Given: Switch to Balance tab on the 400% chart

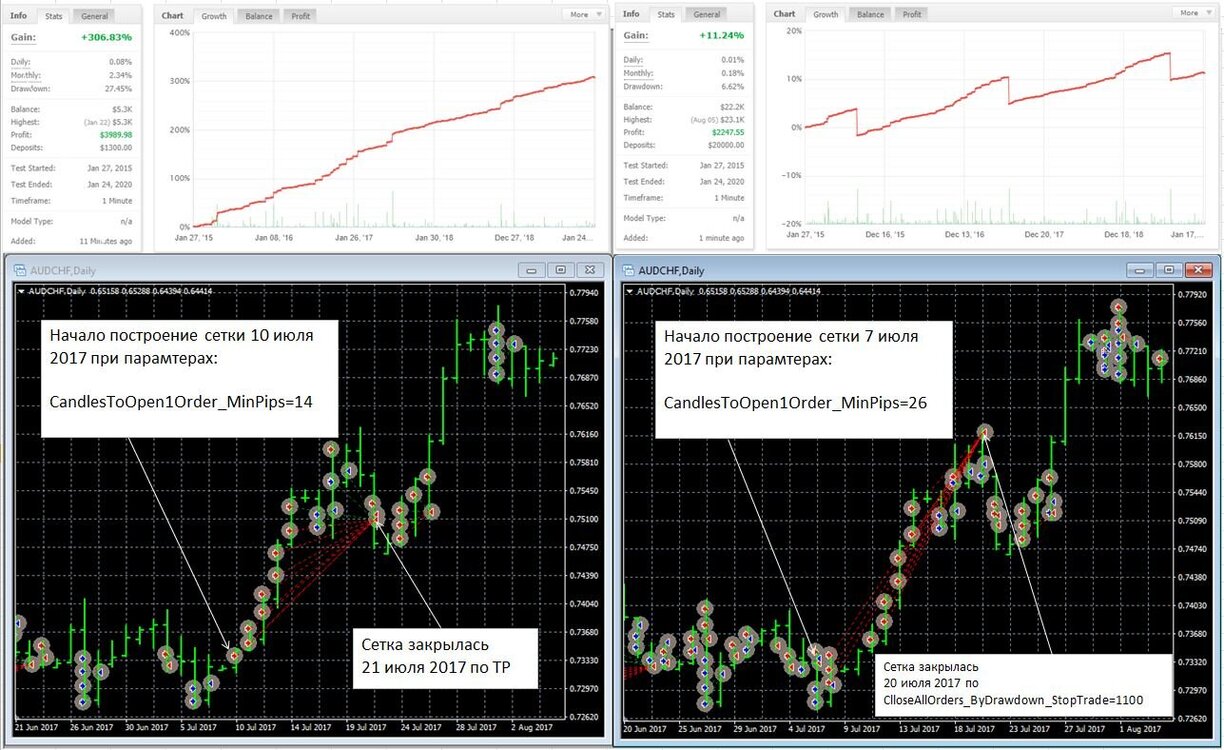Looking at the screenshot, I should click(x=258, y=16).
